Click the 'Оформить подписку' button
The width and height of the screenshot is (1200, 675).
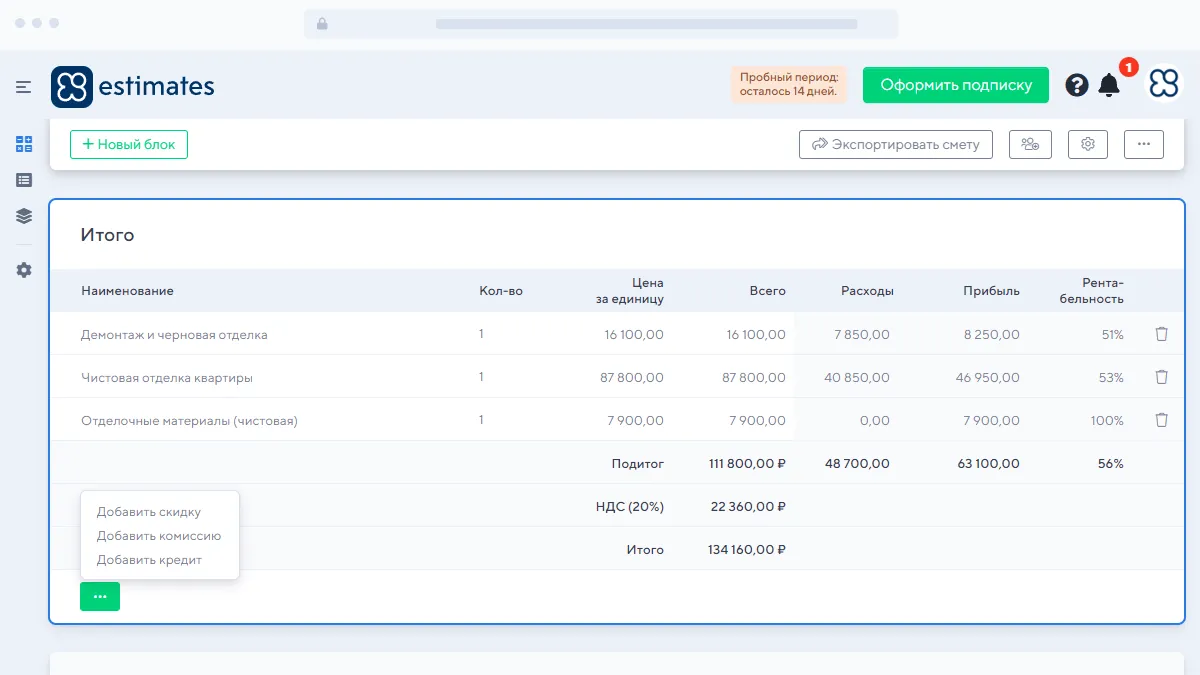(x=955, y=85)
